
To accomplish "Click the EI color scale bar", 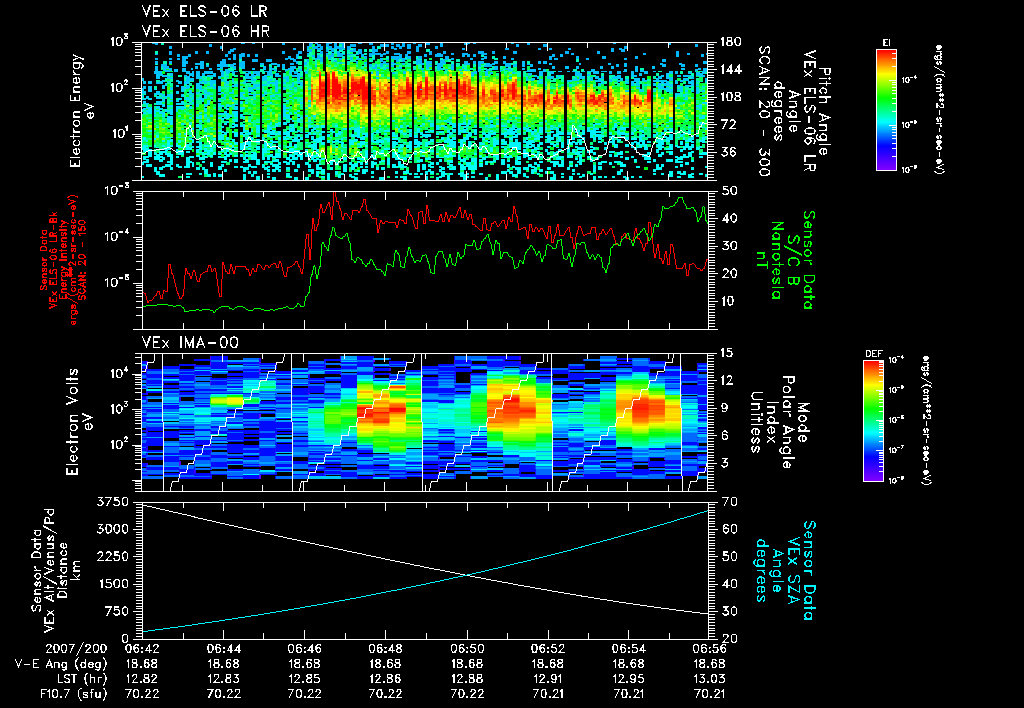I will [886, 109].
